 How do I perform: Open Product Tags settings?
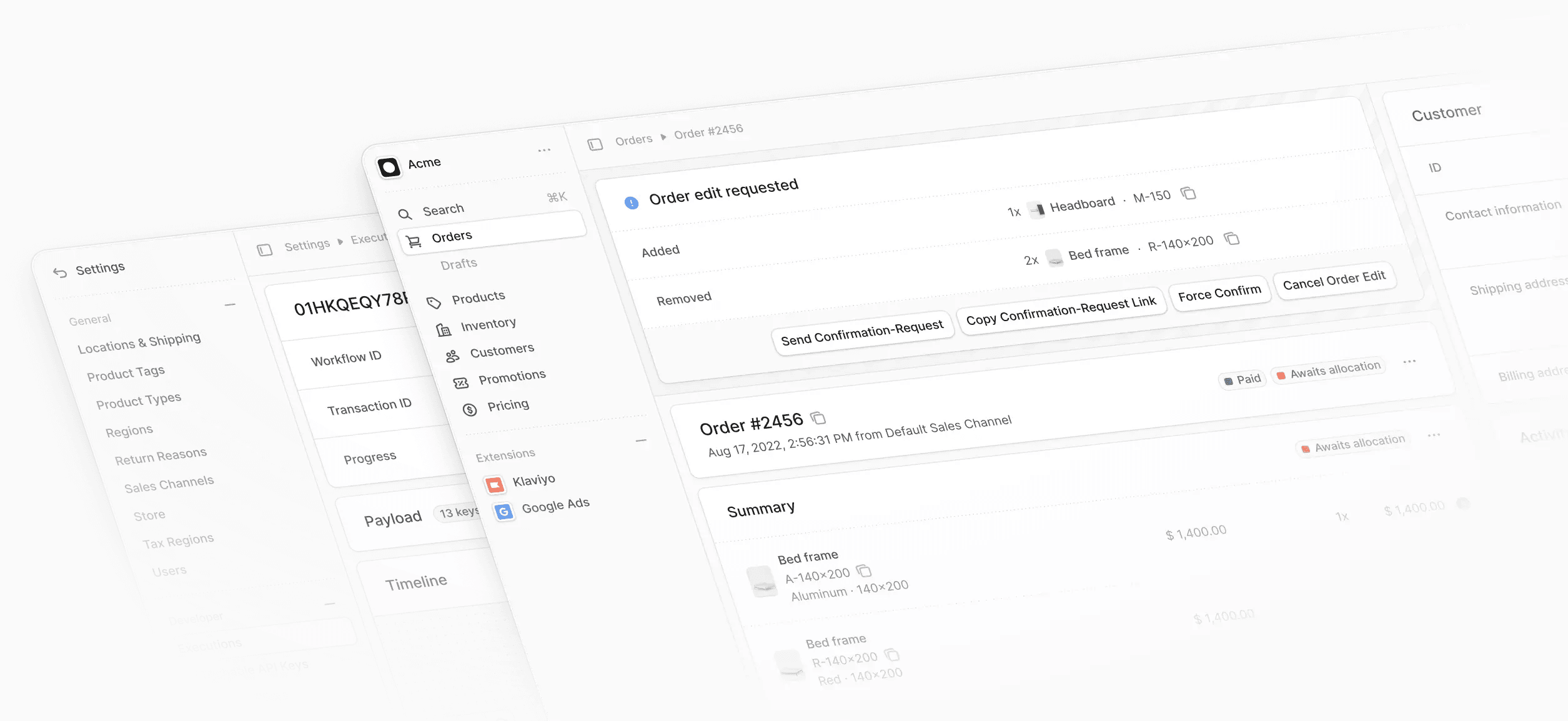click(x=126, y=374)
